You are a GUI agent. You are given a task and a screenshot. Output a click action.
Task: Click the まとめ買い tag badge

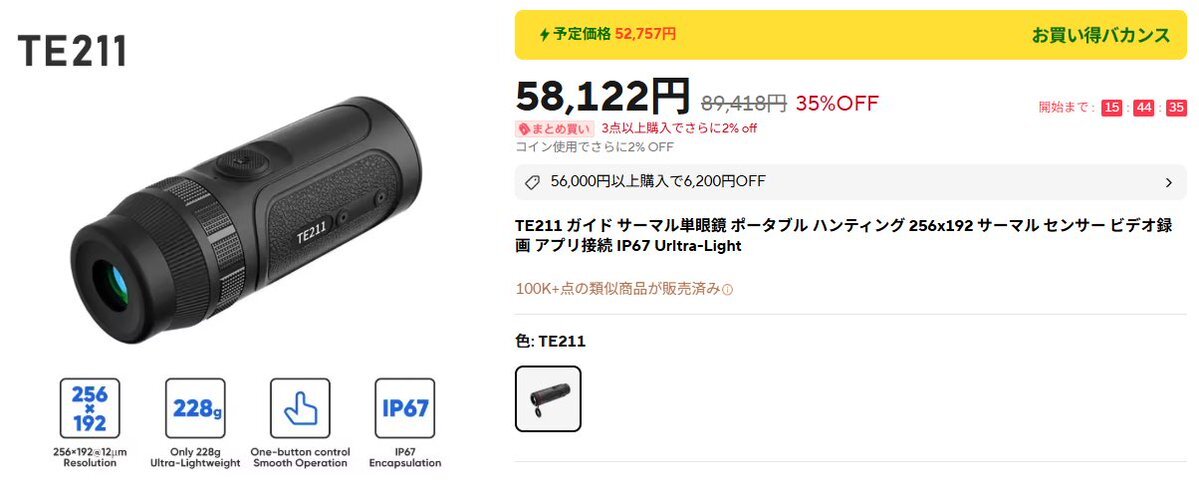coord(554,129)
